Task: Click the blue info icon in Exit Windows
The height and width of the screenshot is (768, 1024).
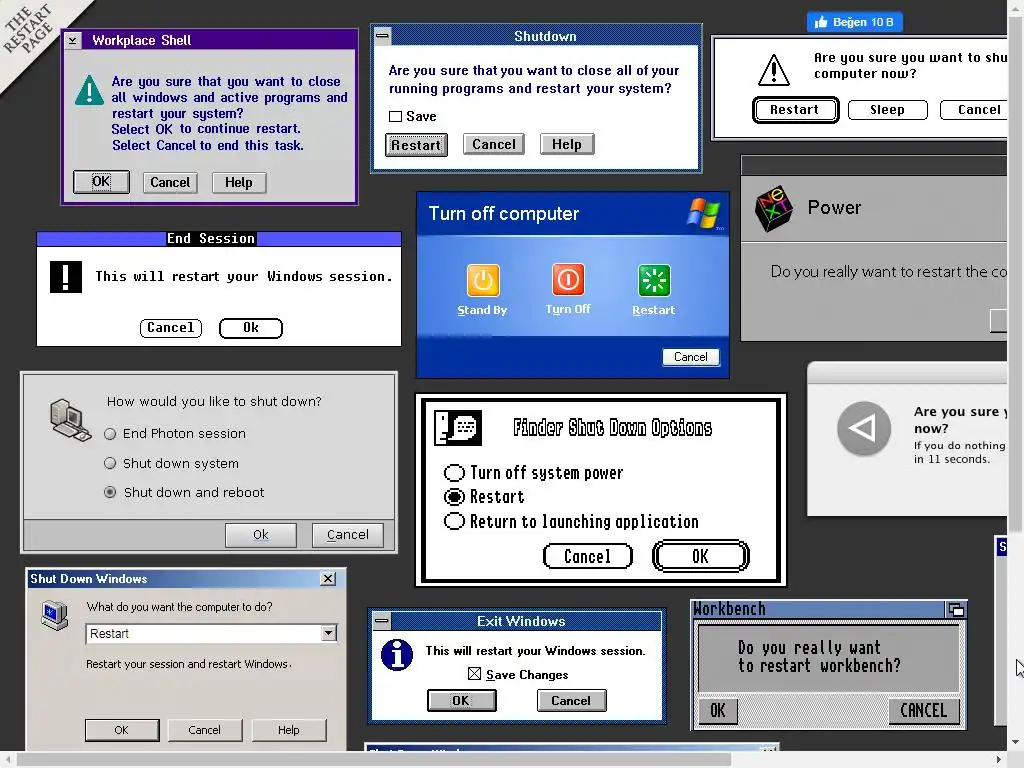Action: point(397,654)
